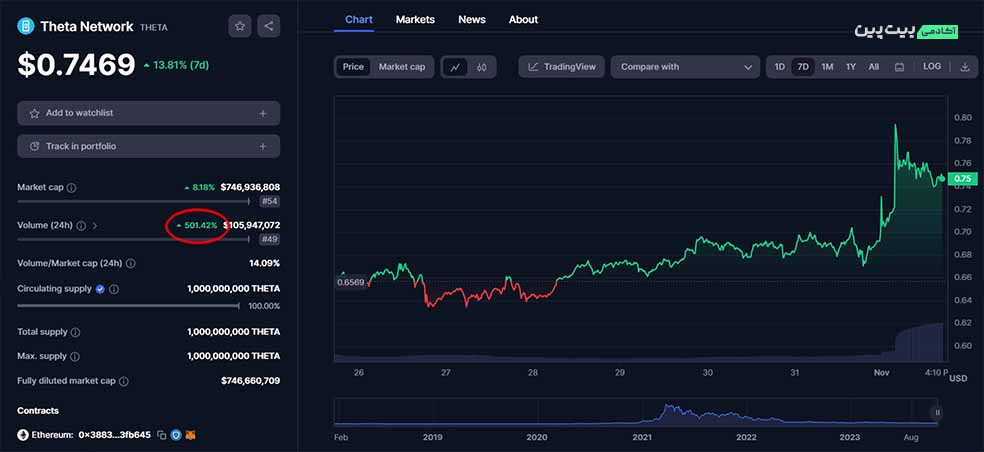
Task: Click plus icon on Add to watchlist
Action: point(263,114)
